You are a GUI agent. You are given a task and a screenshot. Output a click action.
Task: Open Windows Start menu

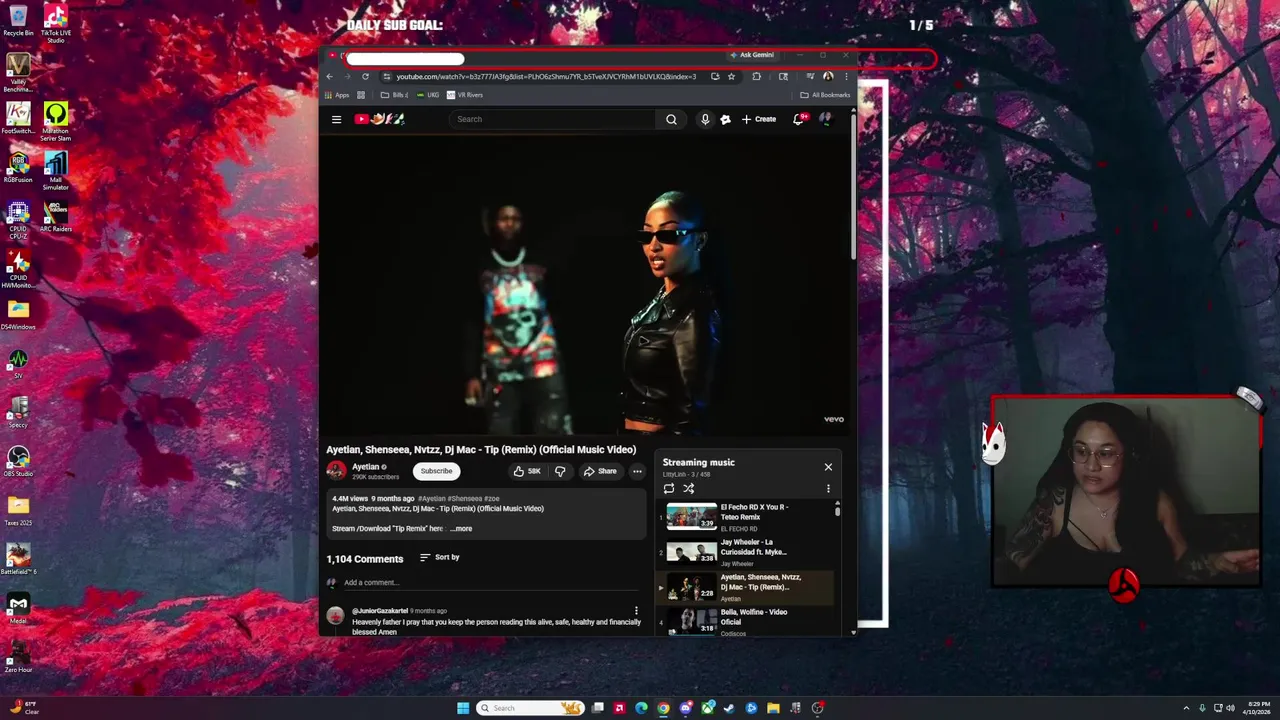(x=463, y=708)
